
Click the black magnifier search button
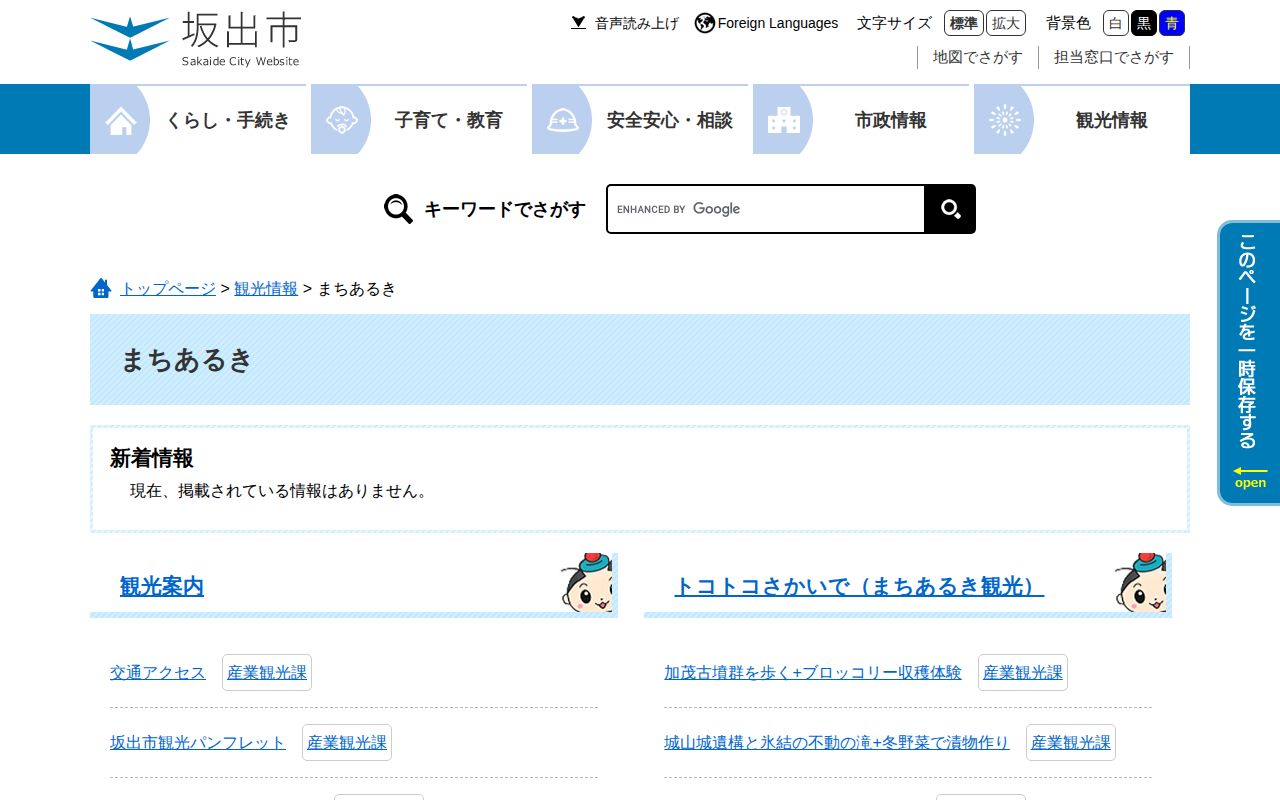(950, 209)
